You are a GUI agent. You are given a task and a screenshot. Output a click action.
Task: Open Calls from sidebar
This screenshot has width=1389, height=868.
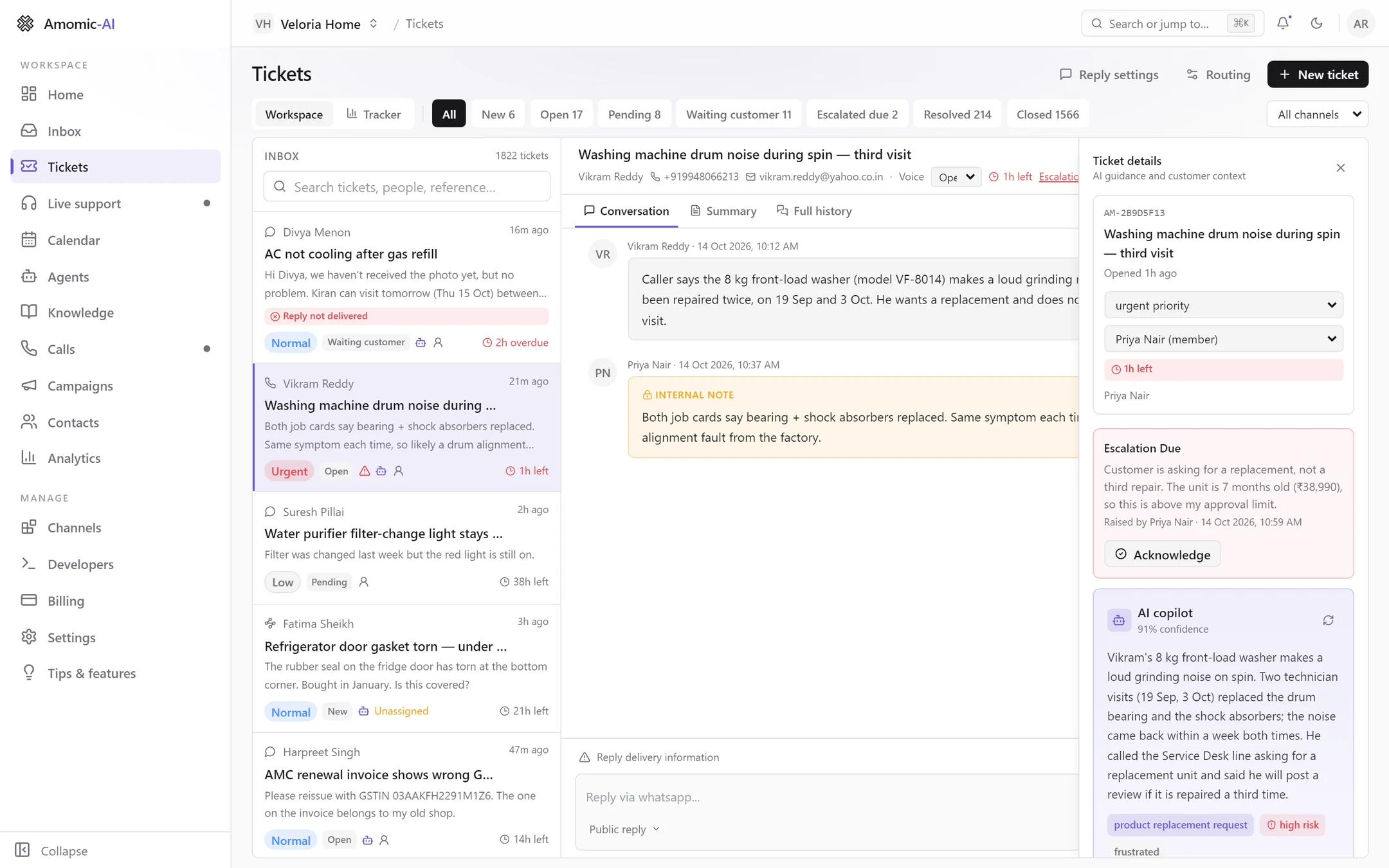click(116, 349)
